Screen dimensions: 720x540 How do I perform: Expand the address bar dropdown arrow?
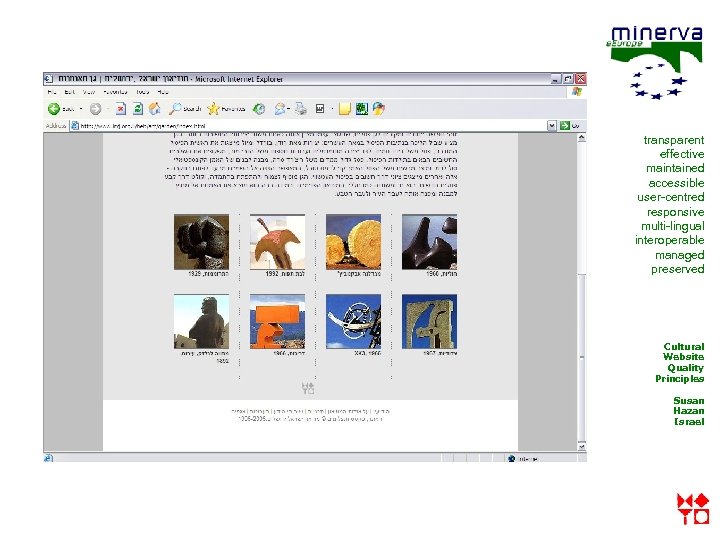pos(552,125)
